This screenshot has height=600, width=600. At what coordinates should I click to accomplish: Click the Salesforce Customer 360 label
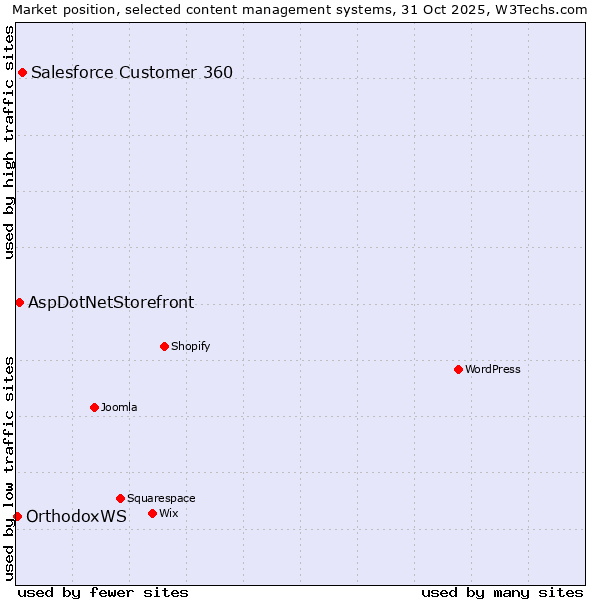point(132,72)
